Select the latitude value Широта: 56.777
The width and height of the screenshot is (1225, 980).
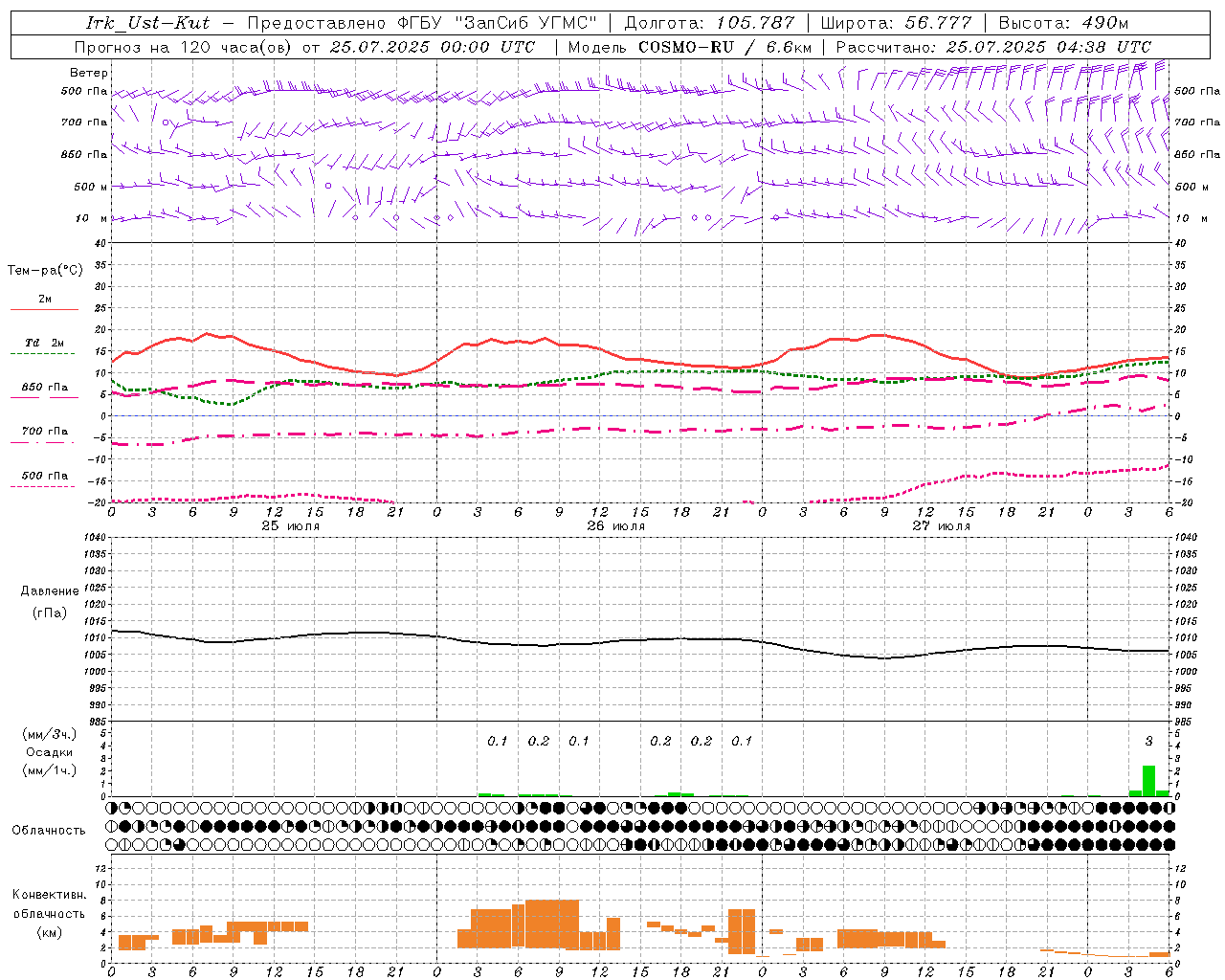[897, 23]
